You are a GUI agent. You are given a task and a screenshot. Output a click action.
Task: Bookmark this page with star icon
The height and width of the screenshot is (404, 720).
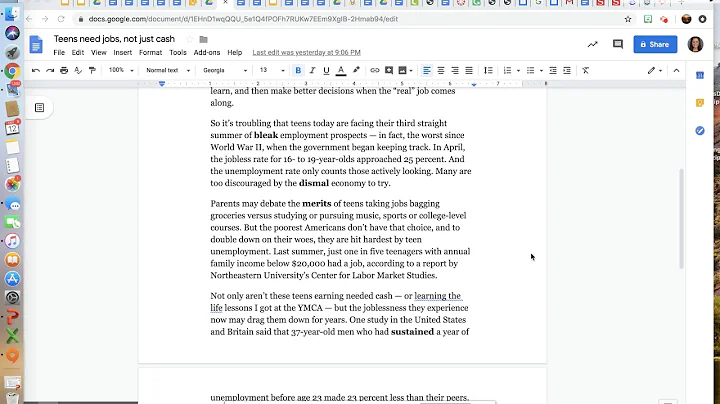click(x=628, y=19)
